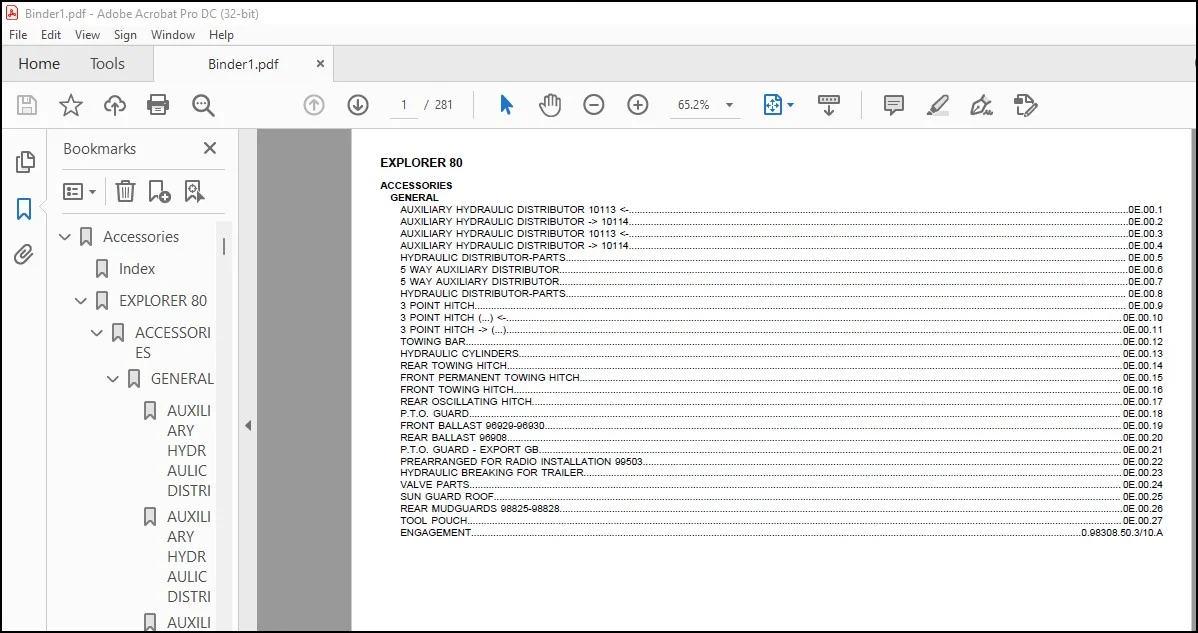Open the File menu
The image size is (1198, 633).
point(18,34)
